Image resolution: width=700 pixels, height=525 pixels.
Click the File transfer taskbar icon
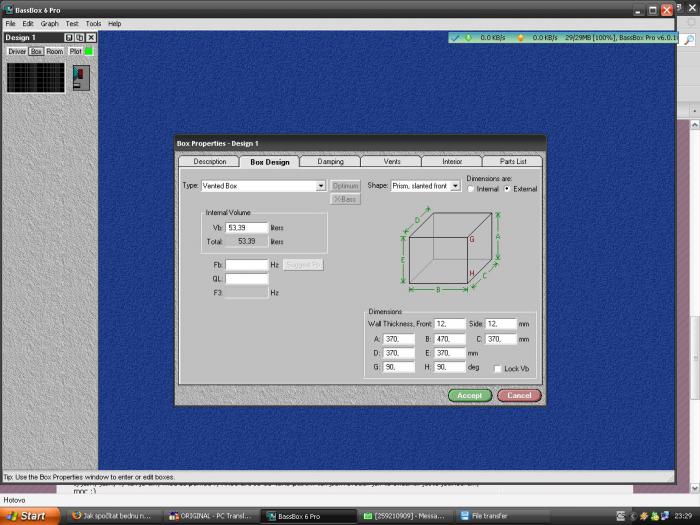(463, 516)
